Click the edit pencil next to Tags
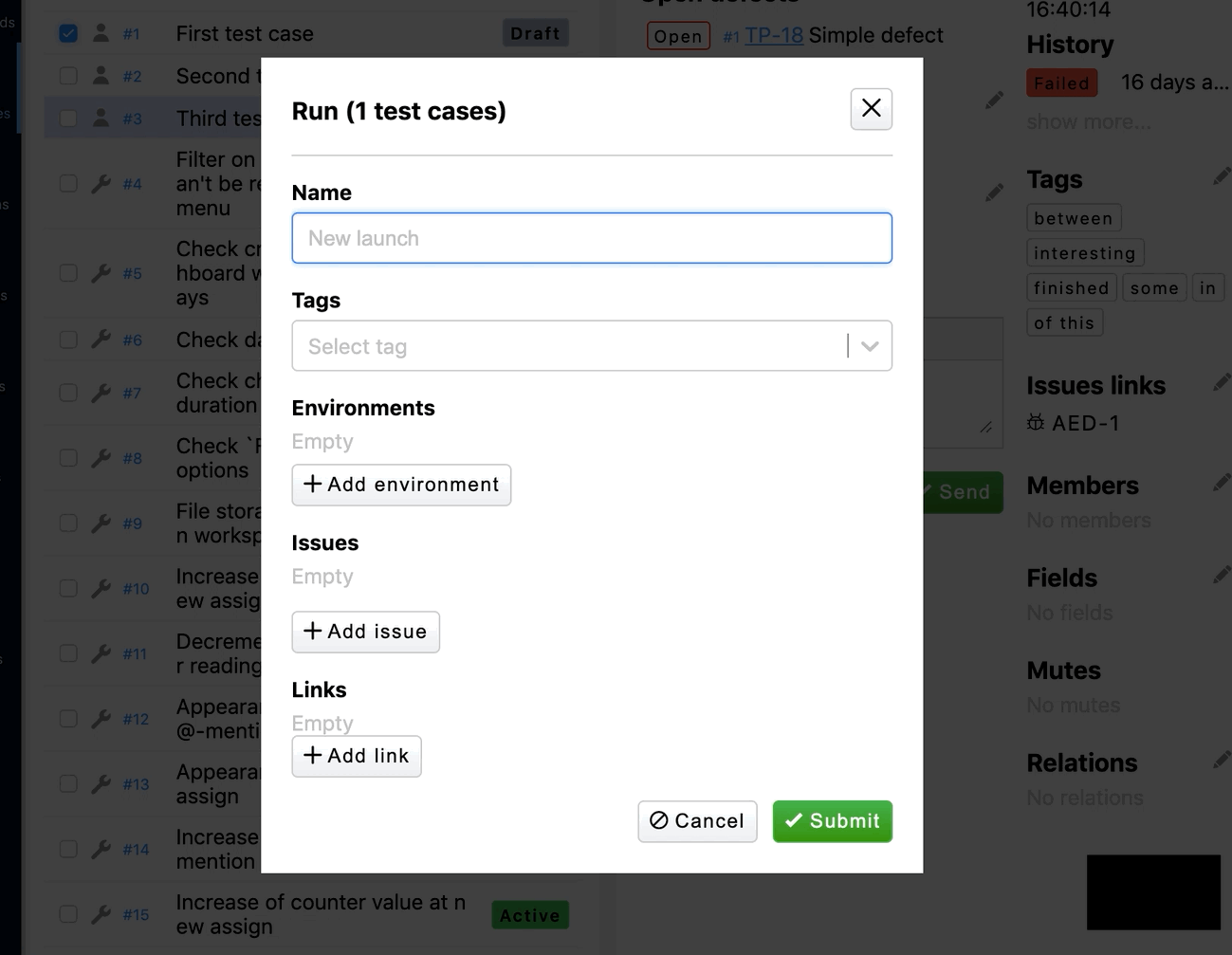This screenshot has height=955, width=1232. click(x=1222, y=177)
